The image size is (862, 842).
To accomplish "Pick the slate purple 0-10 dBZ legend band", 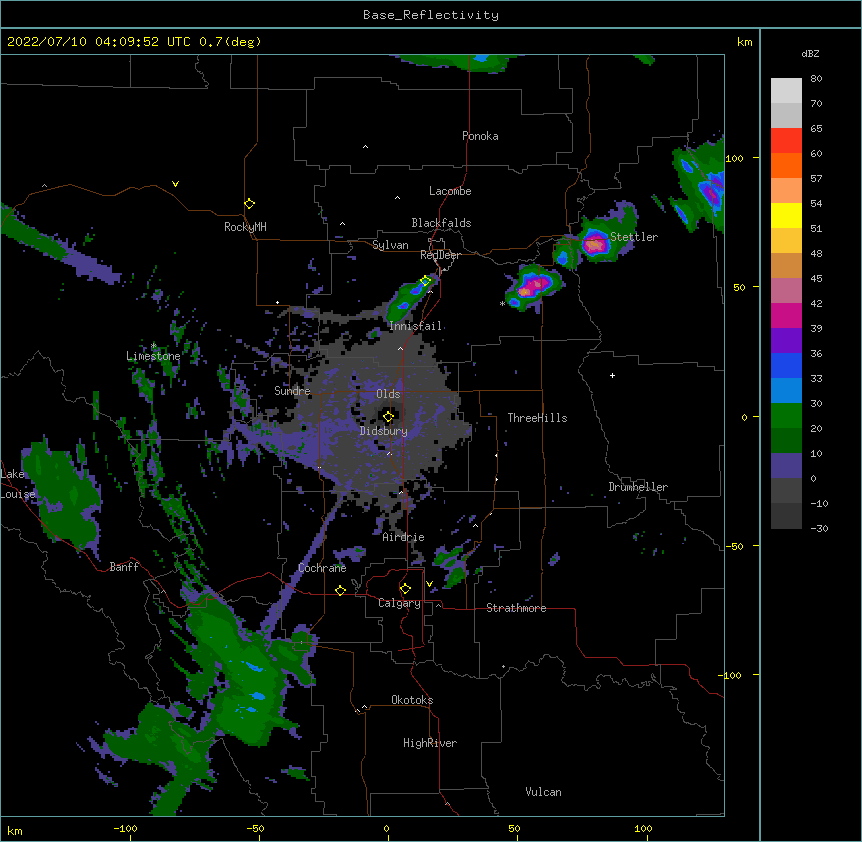I will 786,466.
